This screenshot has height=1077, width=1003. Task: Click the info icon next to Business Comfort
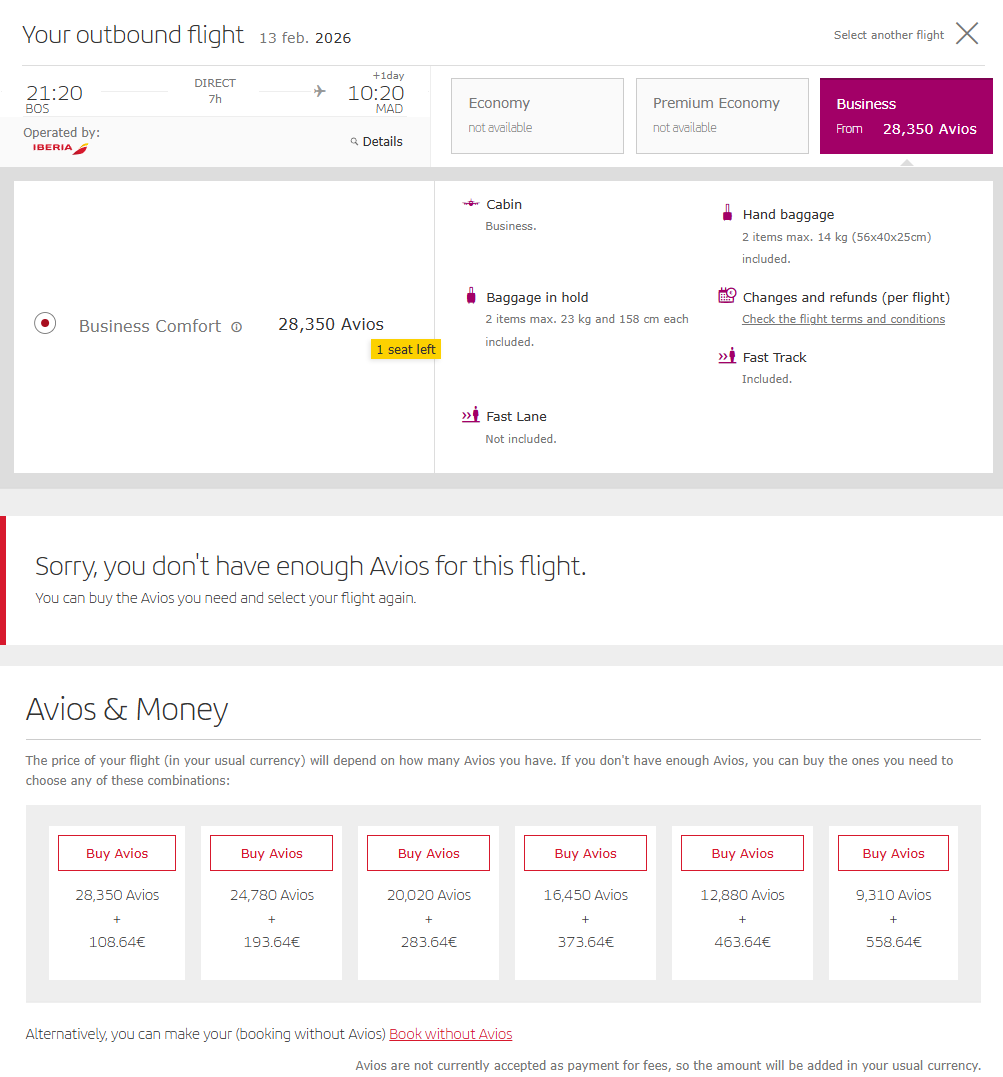(x=236, y=327)
